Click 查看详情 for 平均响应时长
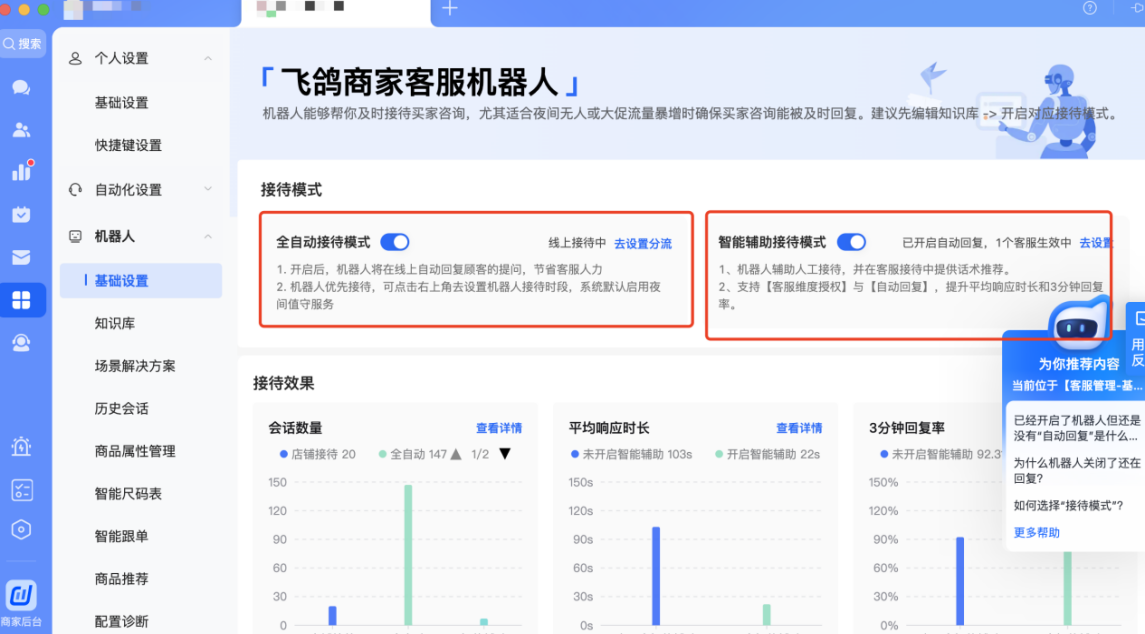1145x634 pixels. 798,428
